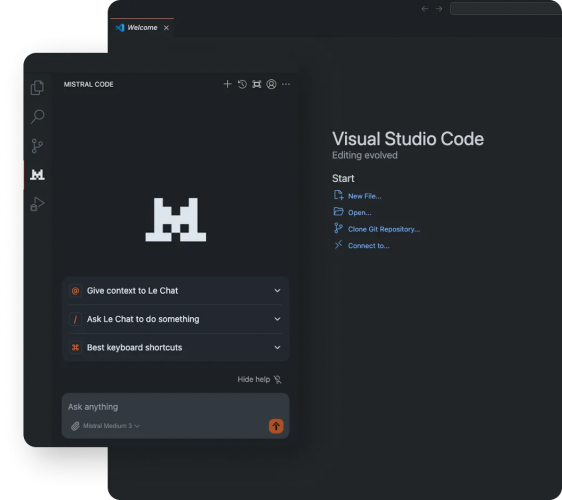
Task: Expand Best keyboard shortcuts section
Action: point(175,347)
